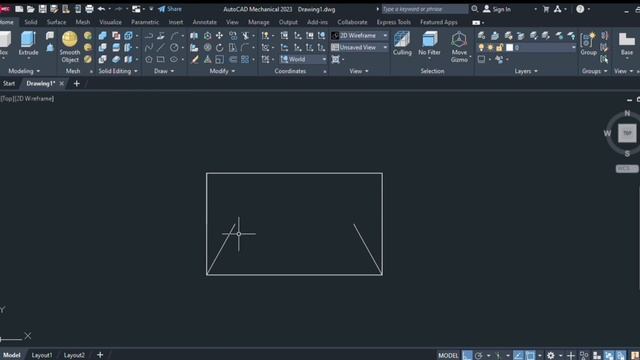Open the Solid ribbon tab
Image resolution: width=640 pixels, height=360 pixels.
[x=31, y=22]
